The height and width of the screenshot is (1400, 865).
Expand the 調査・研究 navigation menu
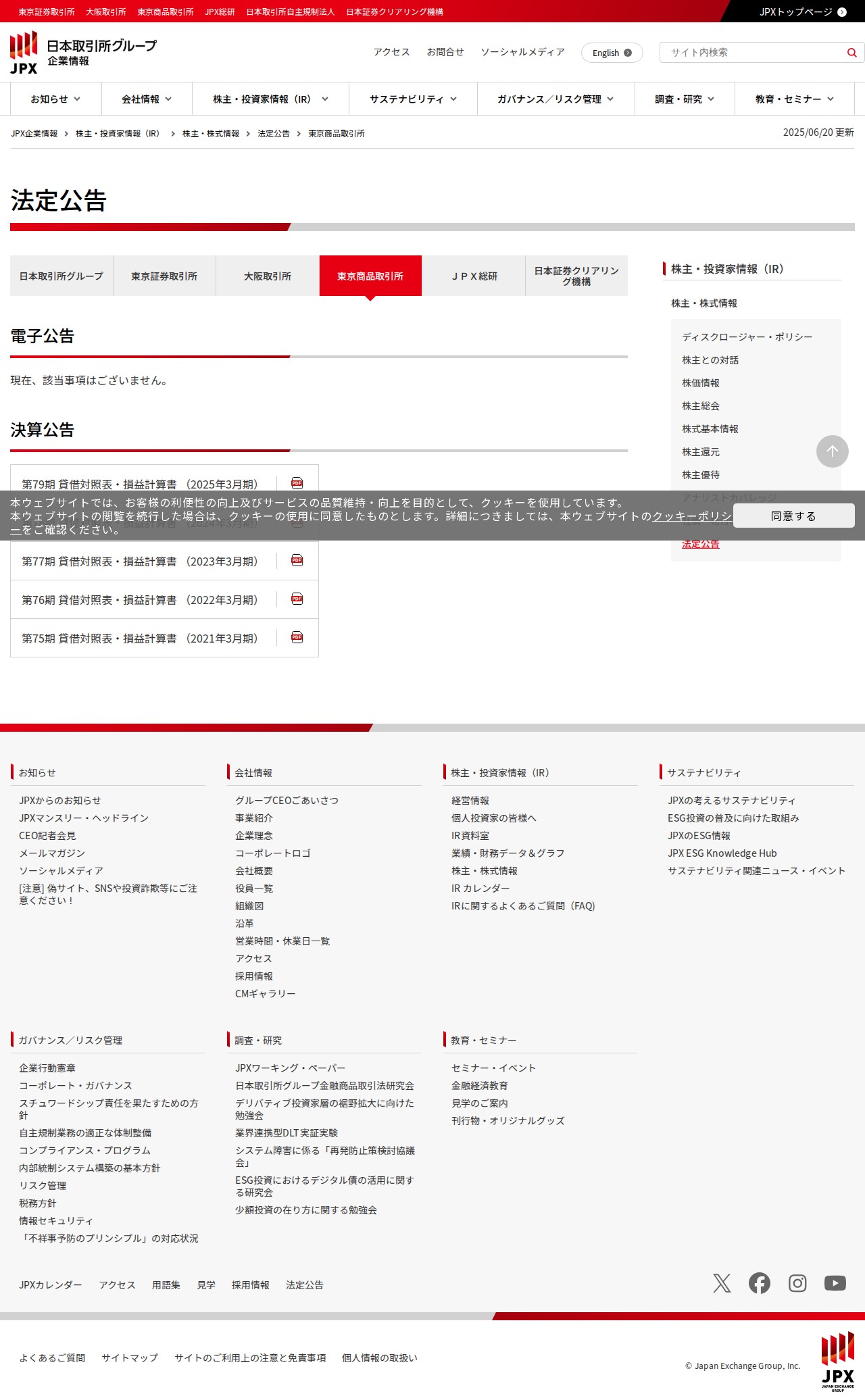point(685,99)
